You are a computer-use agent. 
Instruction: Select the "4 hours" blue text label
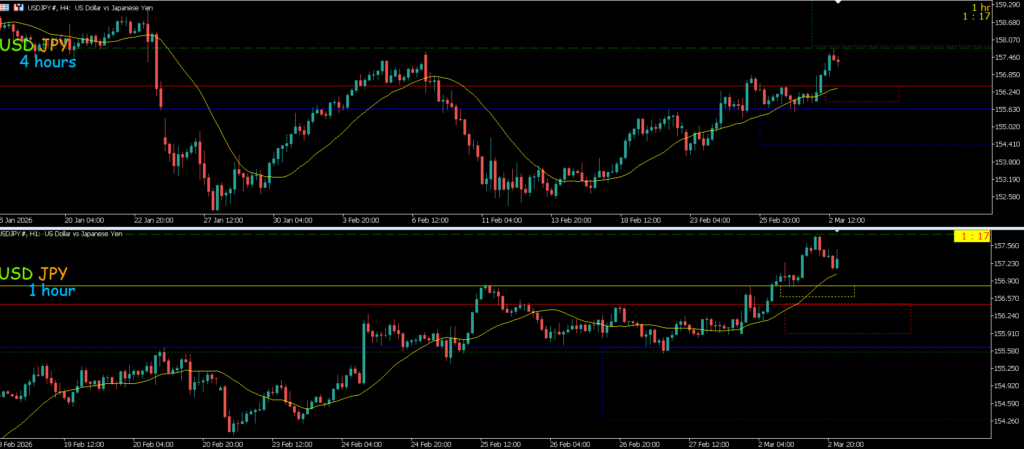click(x=47, y=62)
